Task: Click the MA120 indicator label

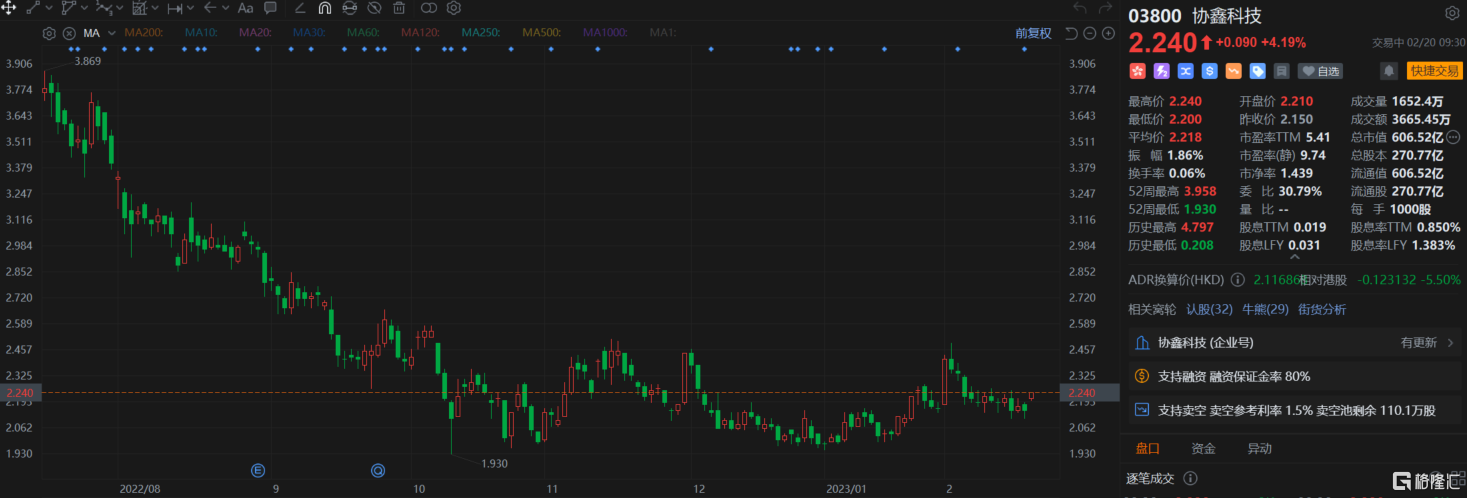Action: point(420,33)
